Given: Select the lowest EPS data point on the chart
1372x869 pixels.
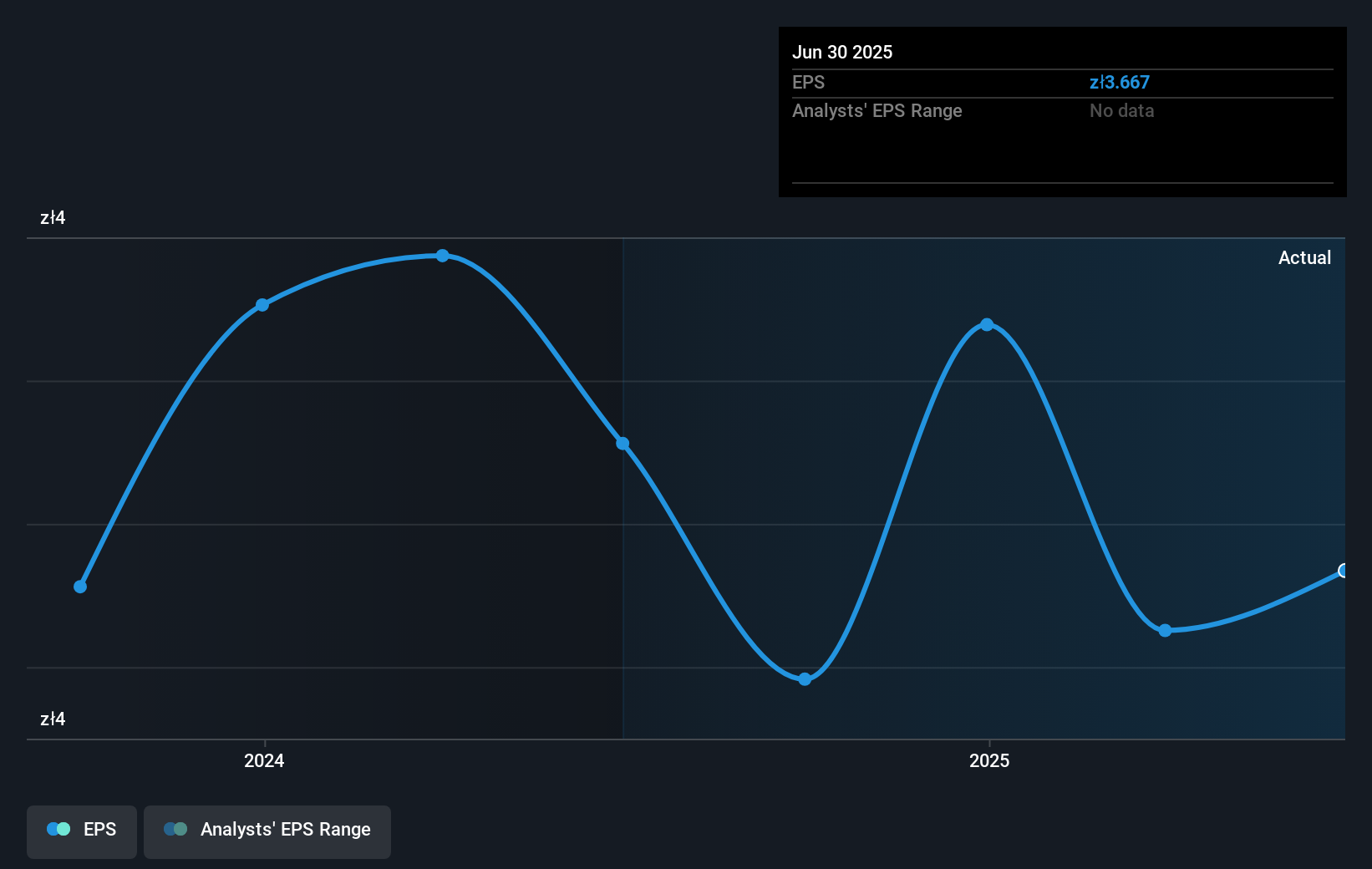Looking at the screenshot, I should 805,679.
